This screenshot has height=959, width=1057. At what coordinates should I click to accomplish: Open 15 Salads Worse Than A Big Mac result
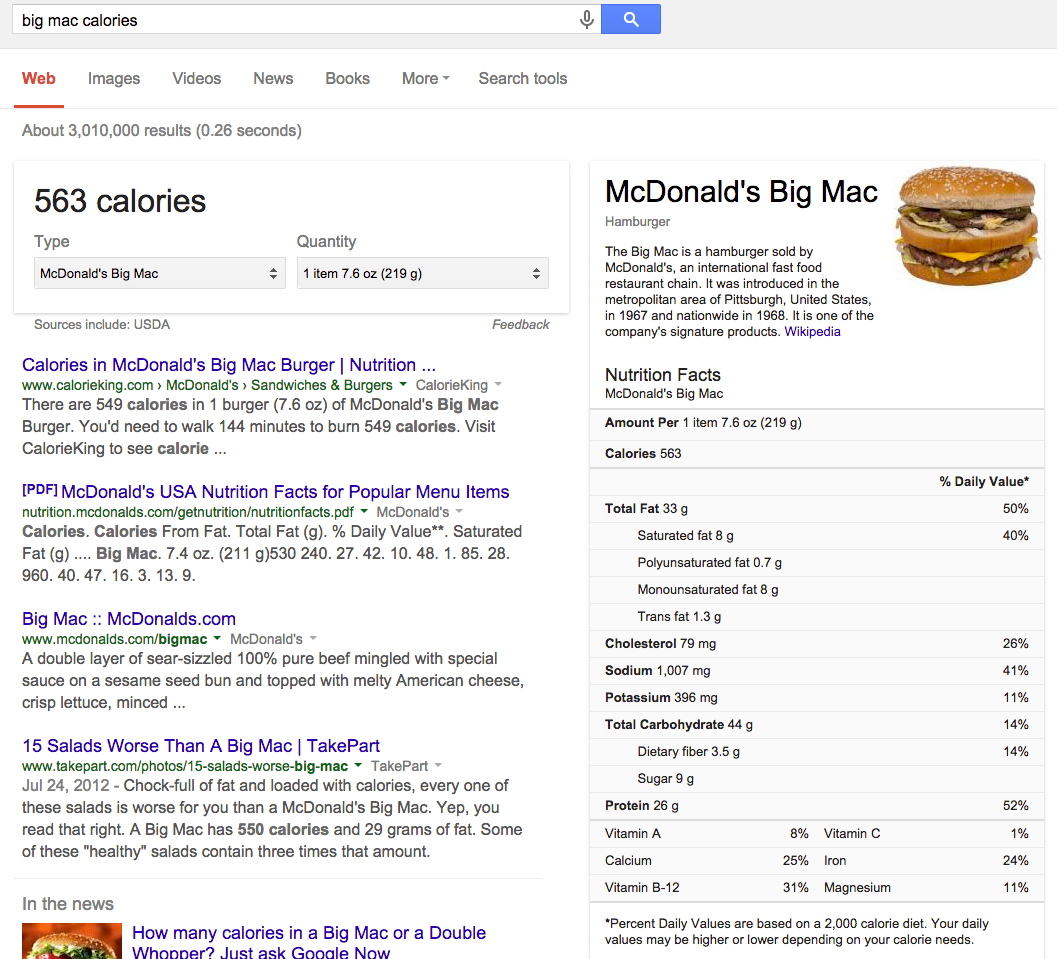201,746
